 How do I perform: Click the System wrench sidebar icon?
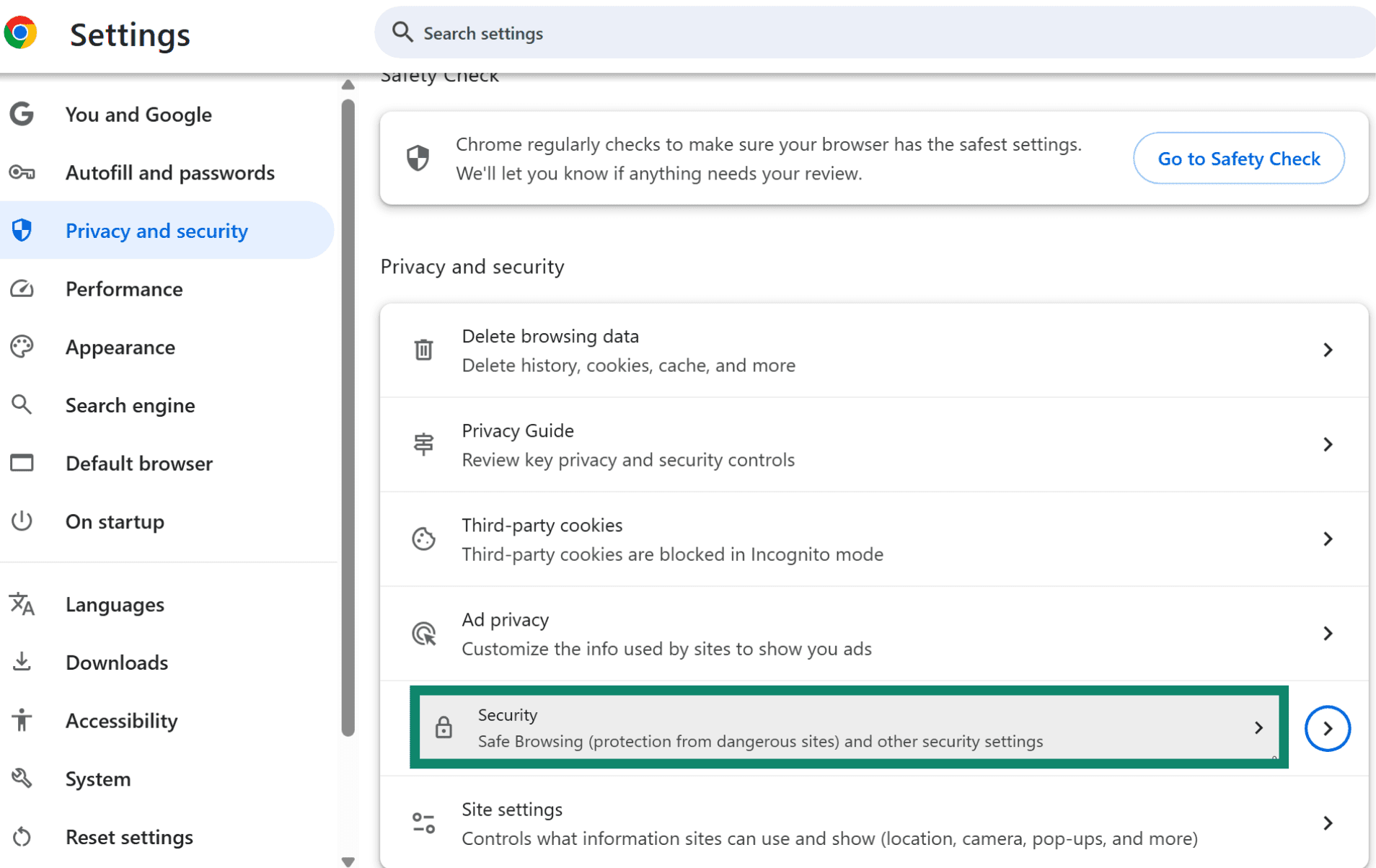pyautogui.click(x=22, y=778)
